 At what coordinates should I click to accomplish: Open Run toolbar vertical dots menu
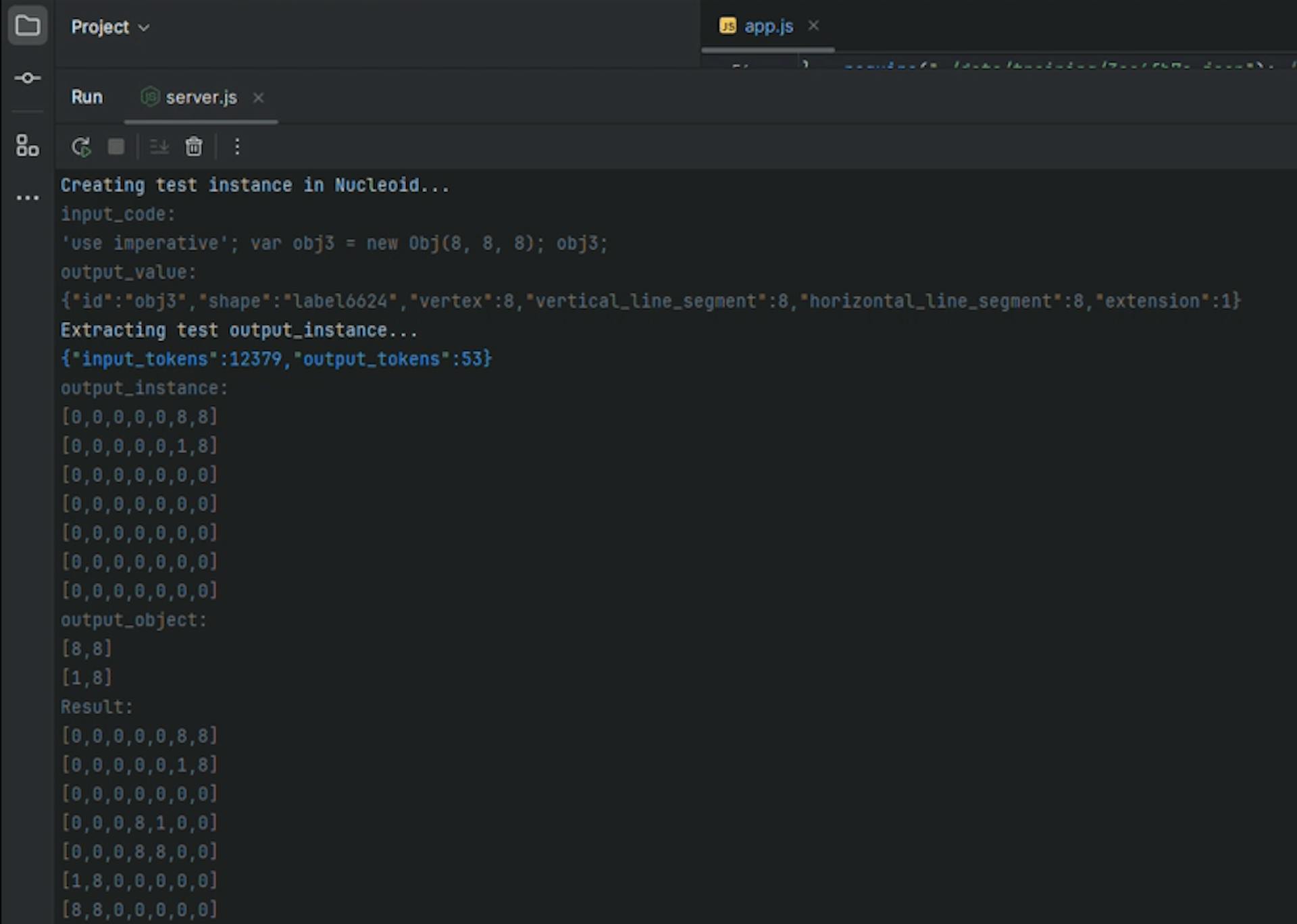237,147
